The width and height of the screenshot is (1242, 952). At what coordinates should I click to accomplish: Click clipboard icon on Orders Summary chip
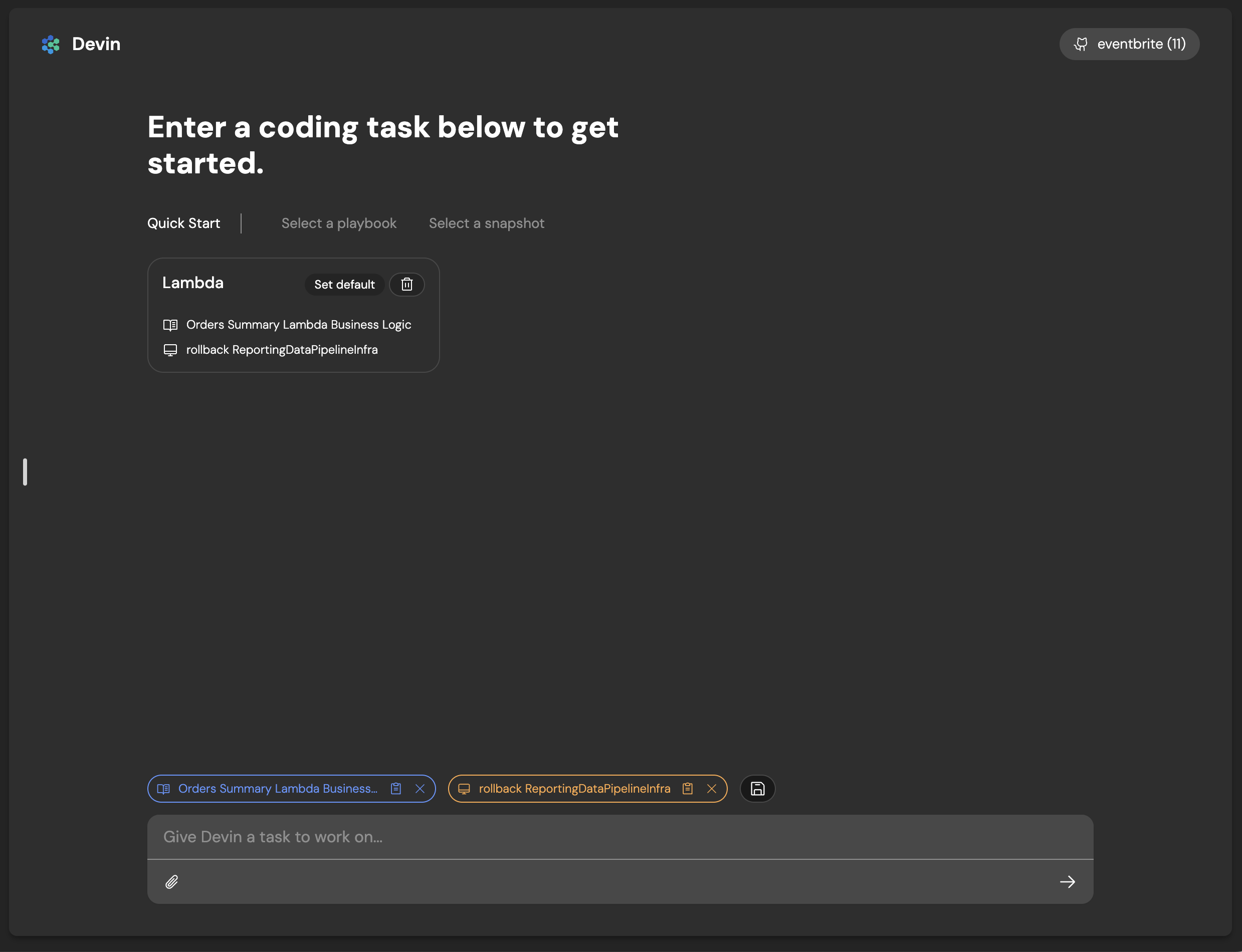tap(395, 789)
